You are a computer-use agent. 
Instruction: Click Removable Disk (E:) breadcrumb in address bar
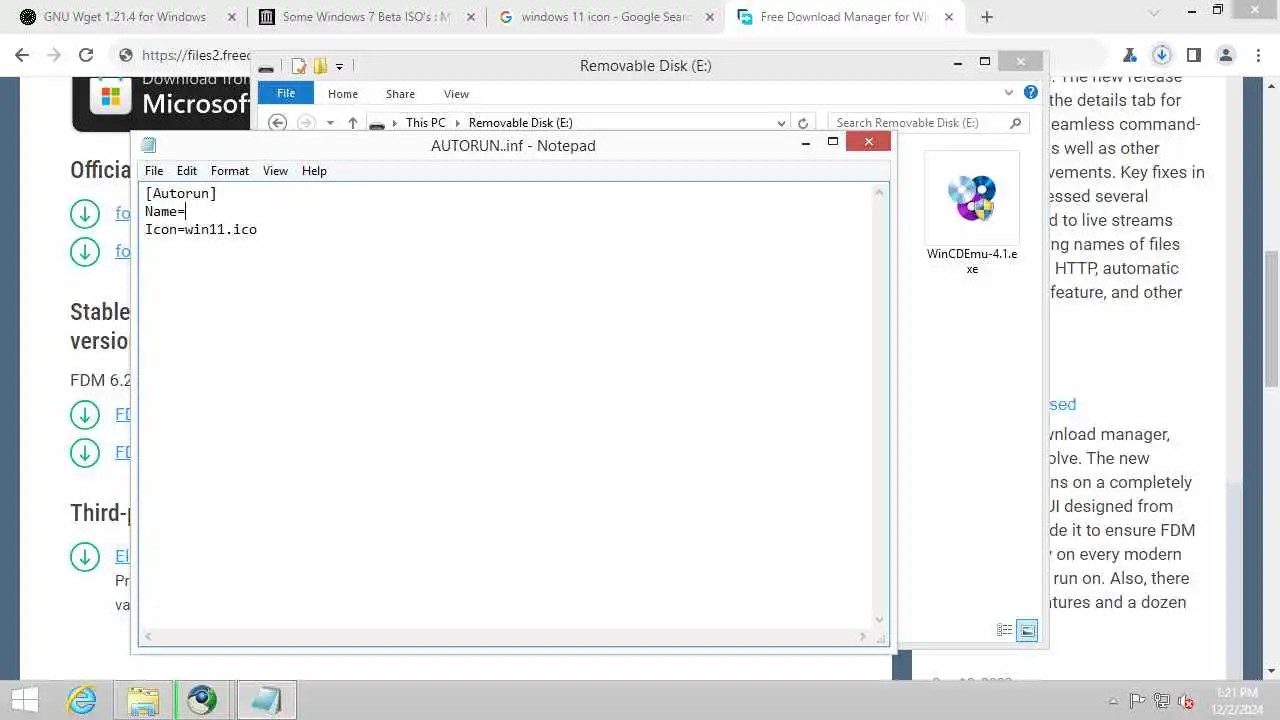[x=520, y=123]
